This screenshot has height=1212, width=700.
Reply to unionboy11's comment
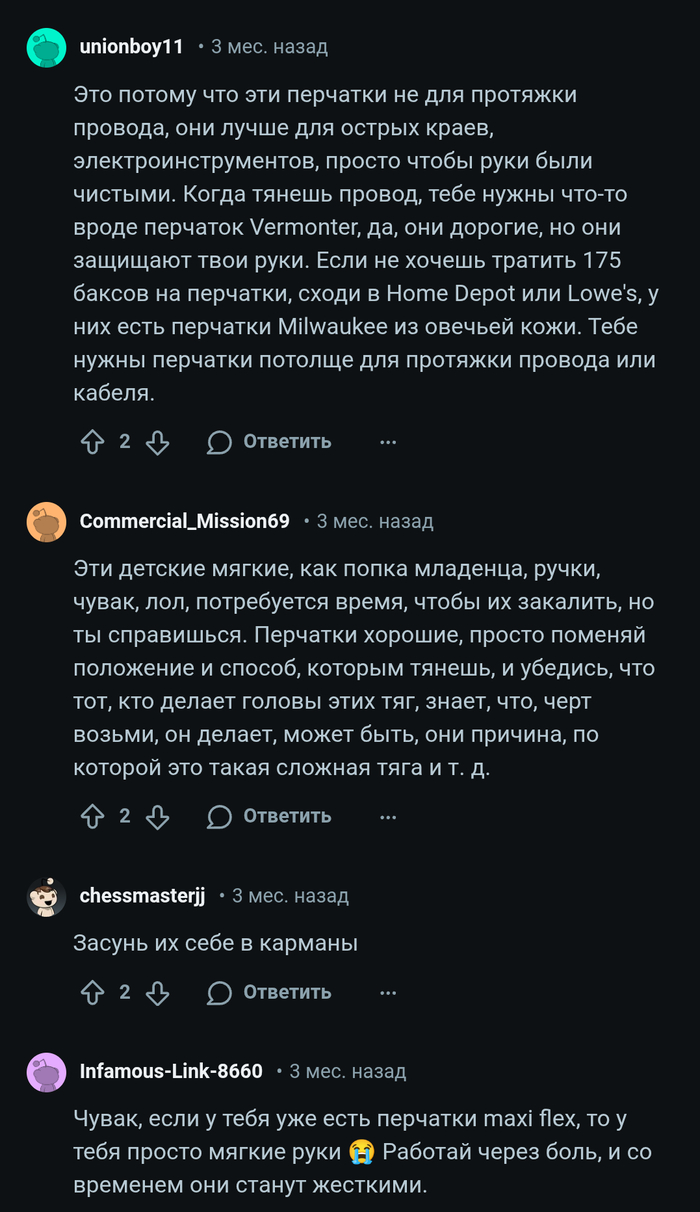[x=269, y=442]
